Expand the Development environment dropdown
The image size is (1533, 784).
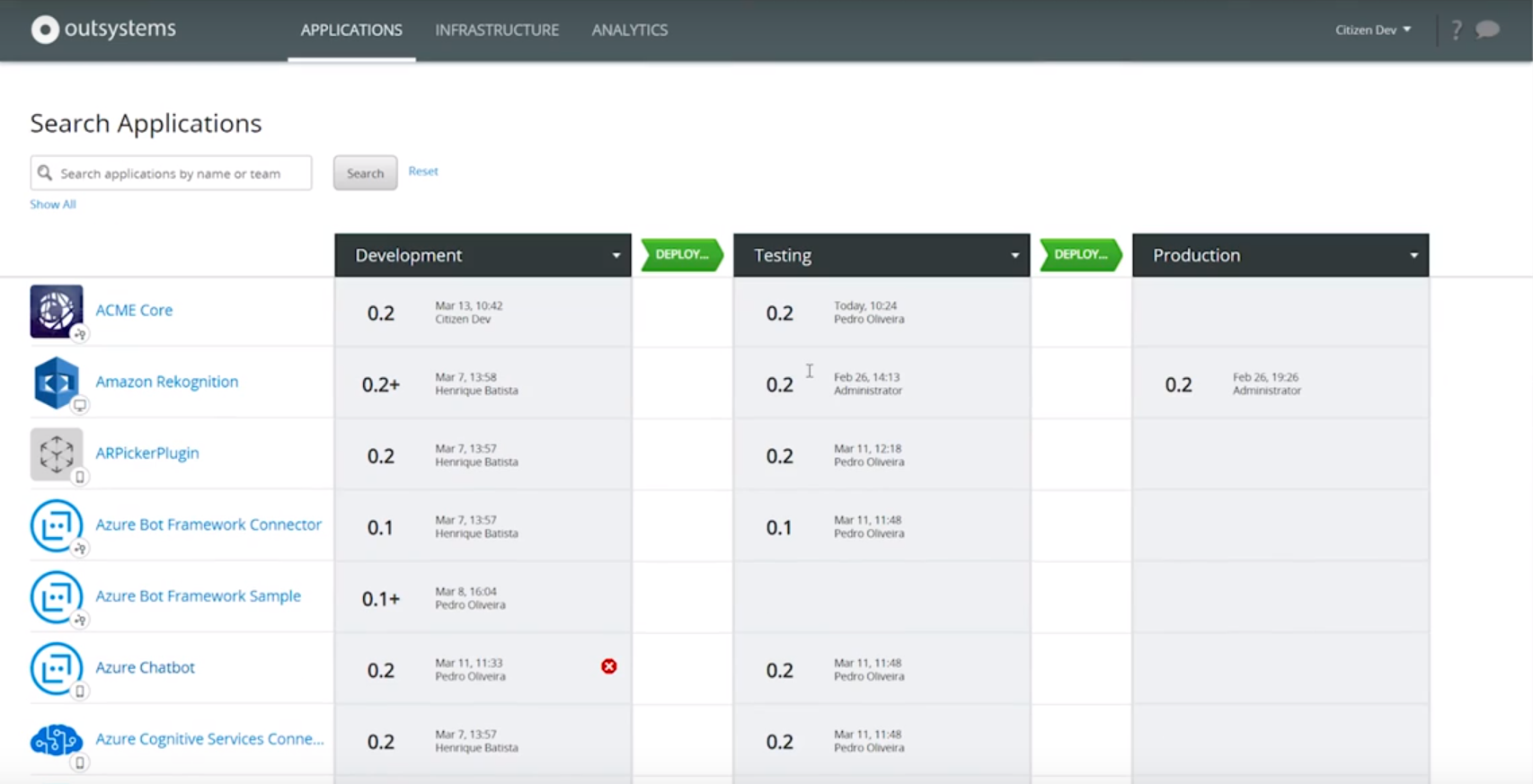[616, 255]
